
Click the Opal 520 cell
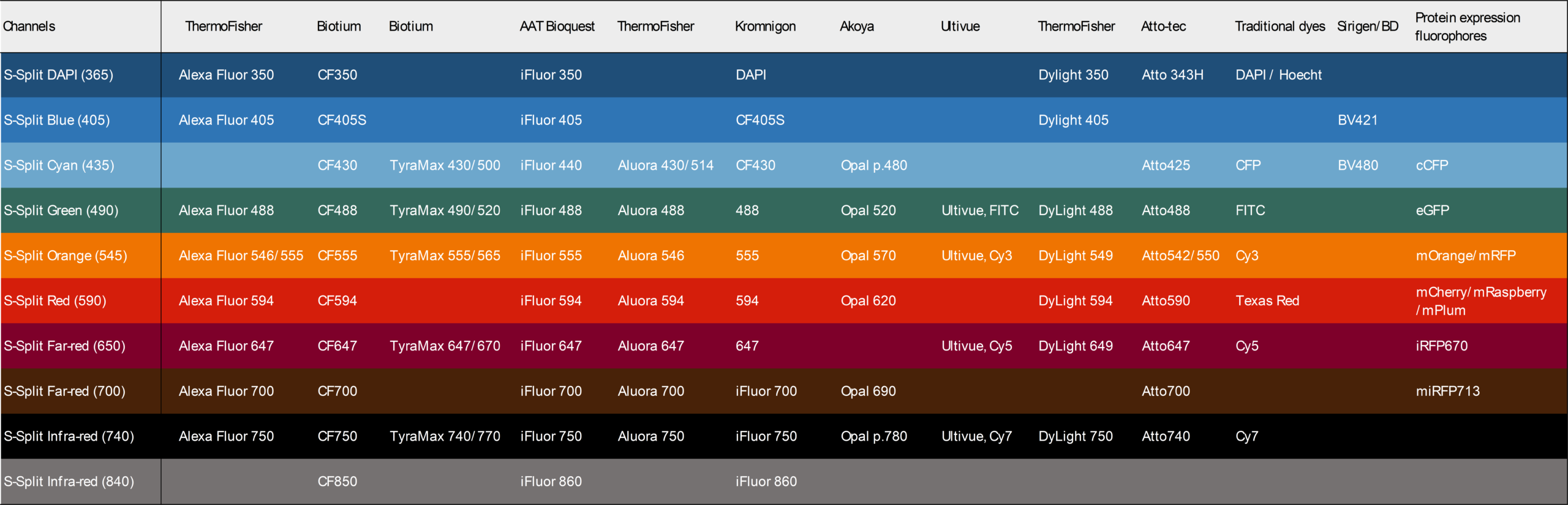[868, 210]
